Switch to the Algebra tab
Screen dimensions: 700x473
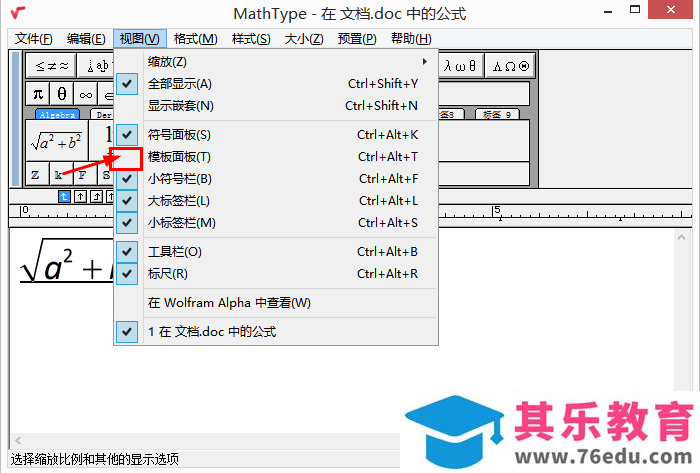pyautogui.click(x=57, y=115)
